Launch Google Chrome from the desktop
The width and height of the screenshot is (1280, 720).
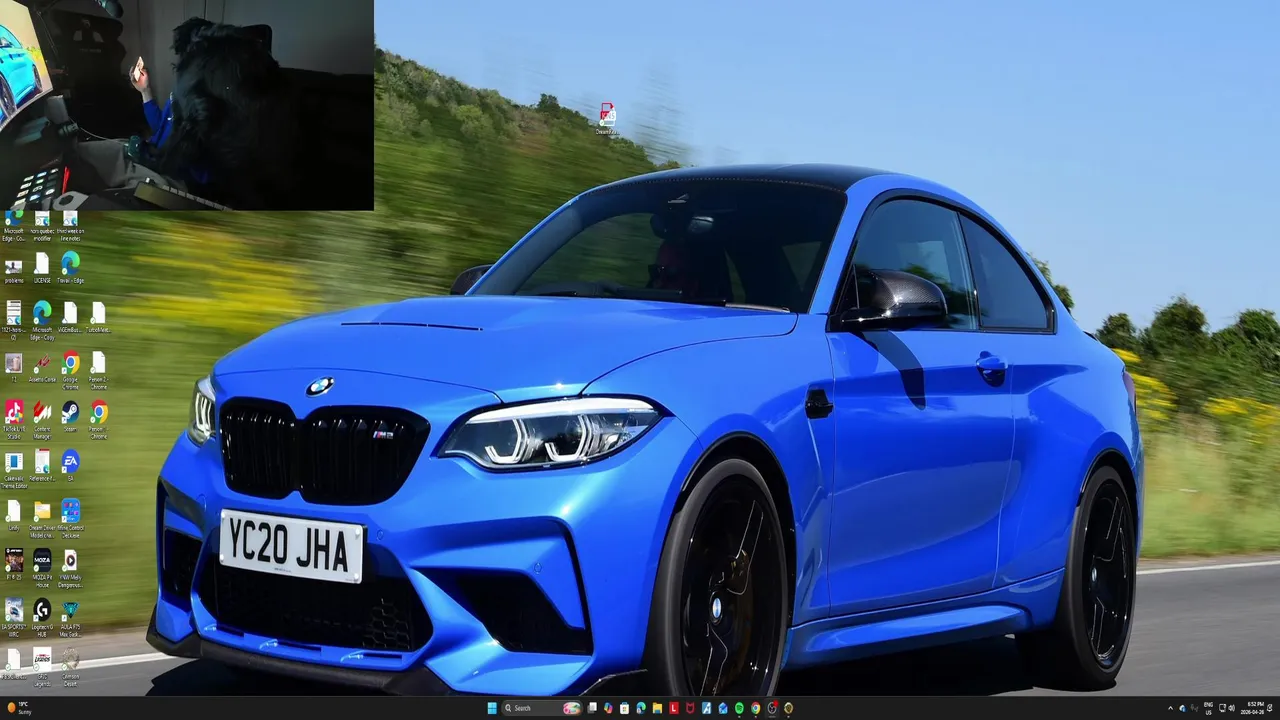[70, 368]
